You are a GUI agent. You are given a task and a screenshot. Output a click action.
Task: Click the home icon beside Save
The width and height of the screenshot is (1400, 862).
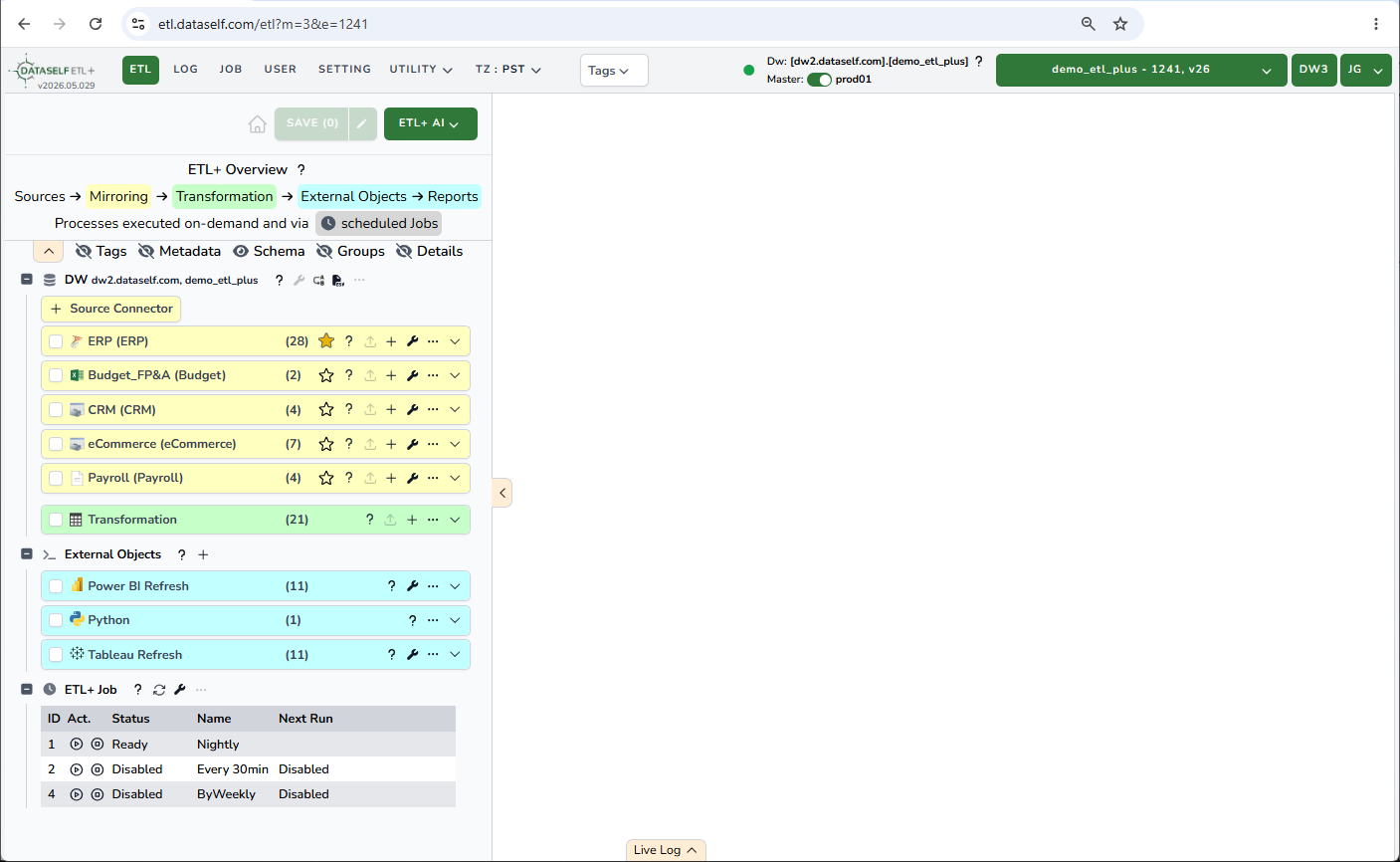tap(258, 124)
